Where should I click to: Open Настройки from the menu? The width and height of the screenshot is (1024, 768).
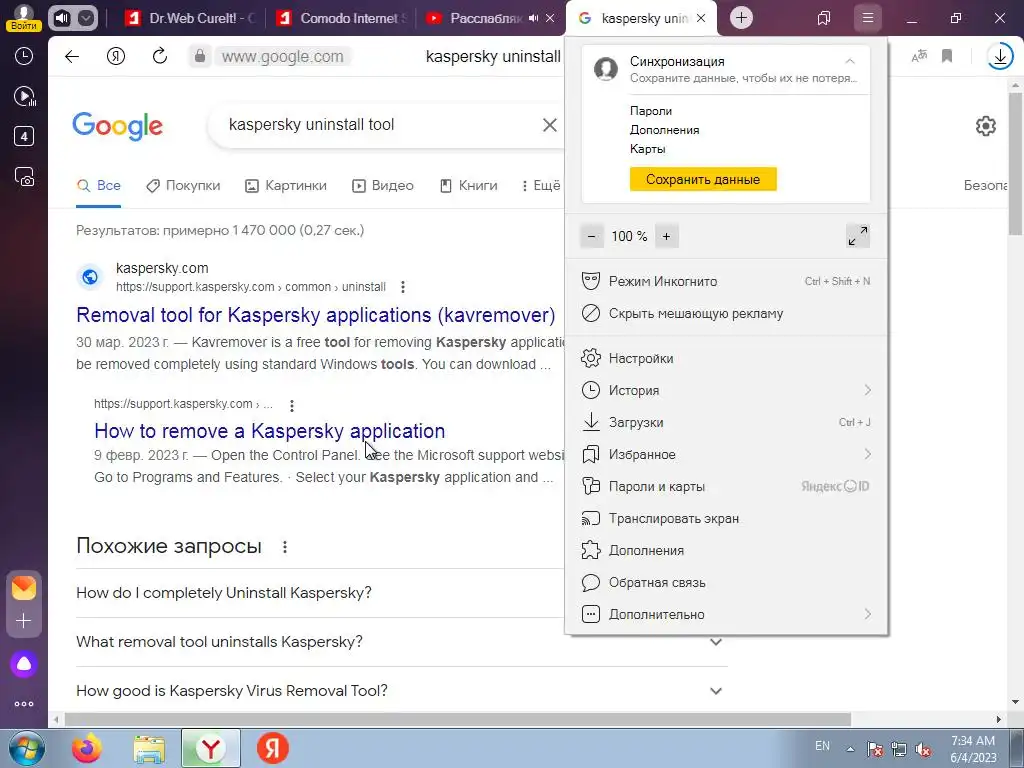pyautogui.click(x=726, y=359)
